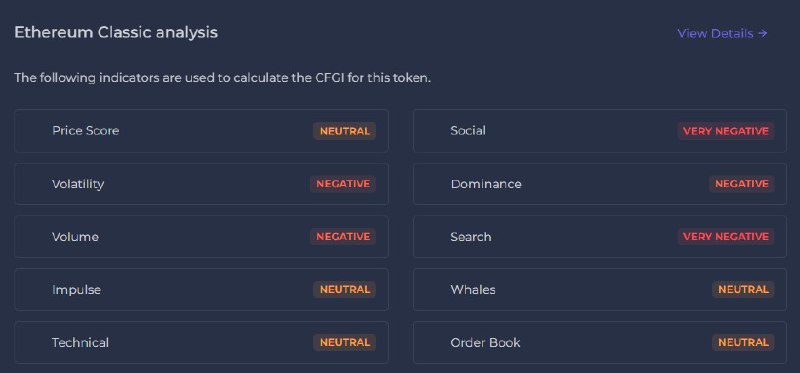The height and width of the screenshot is (373, 800).
Task: Open the View Details link
Action: point(722,34)
